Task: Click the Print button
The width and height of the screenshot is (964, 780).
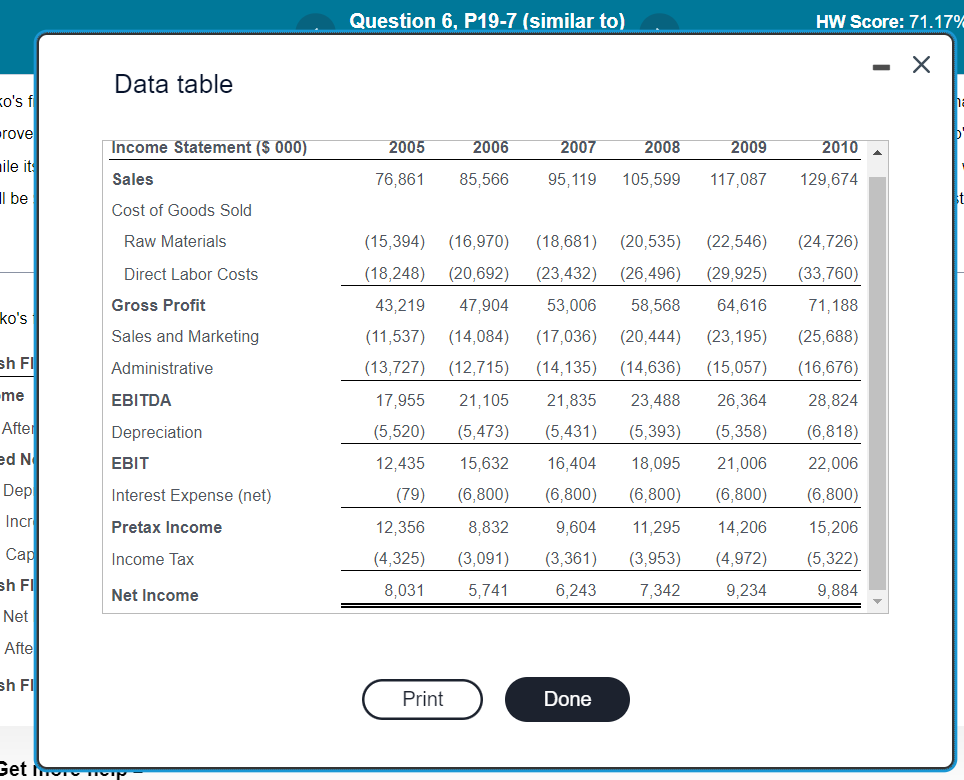Action: pos(422,699)
